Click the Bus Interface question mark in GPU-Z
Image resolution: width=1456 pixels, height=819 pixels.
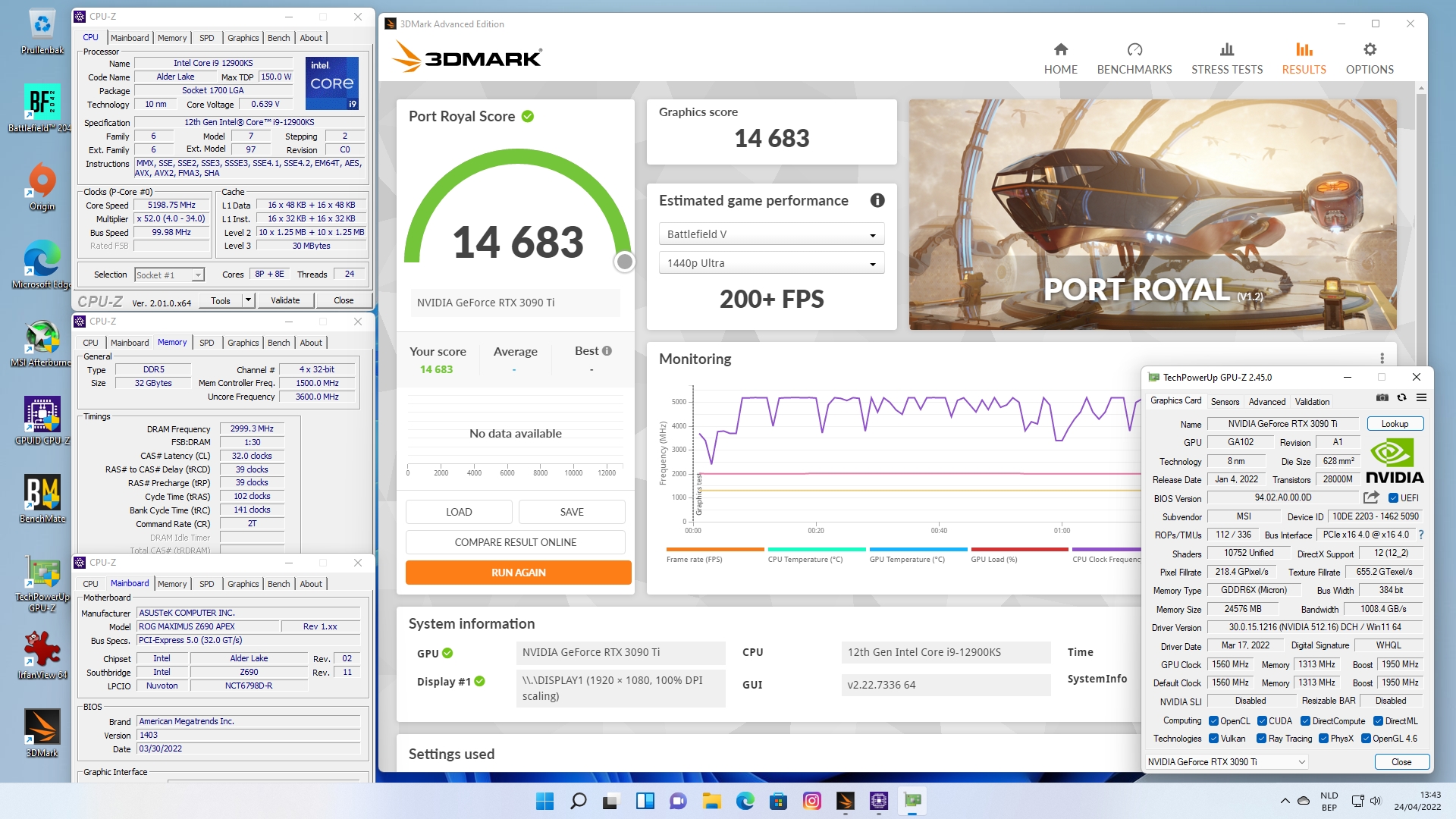1421,535
